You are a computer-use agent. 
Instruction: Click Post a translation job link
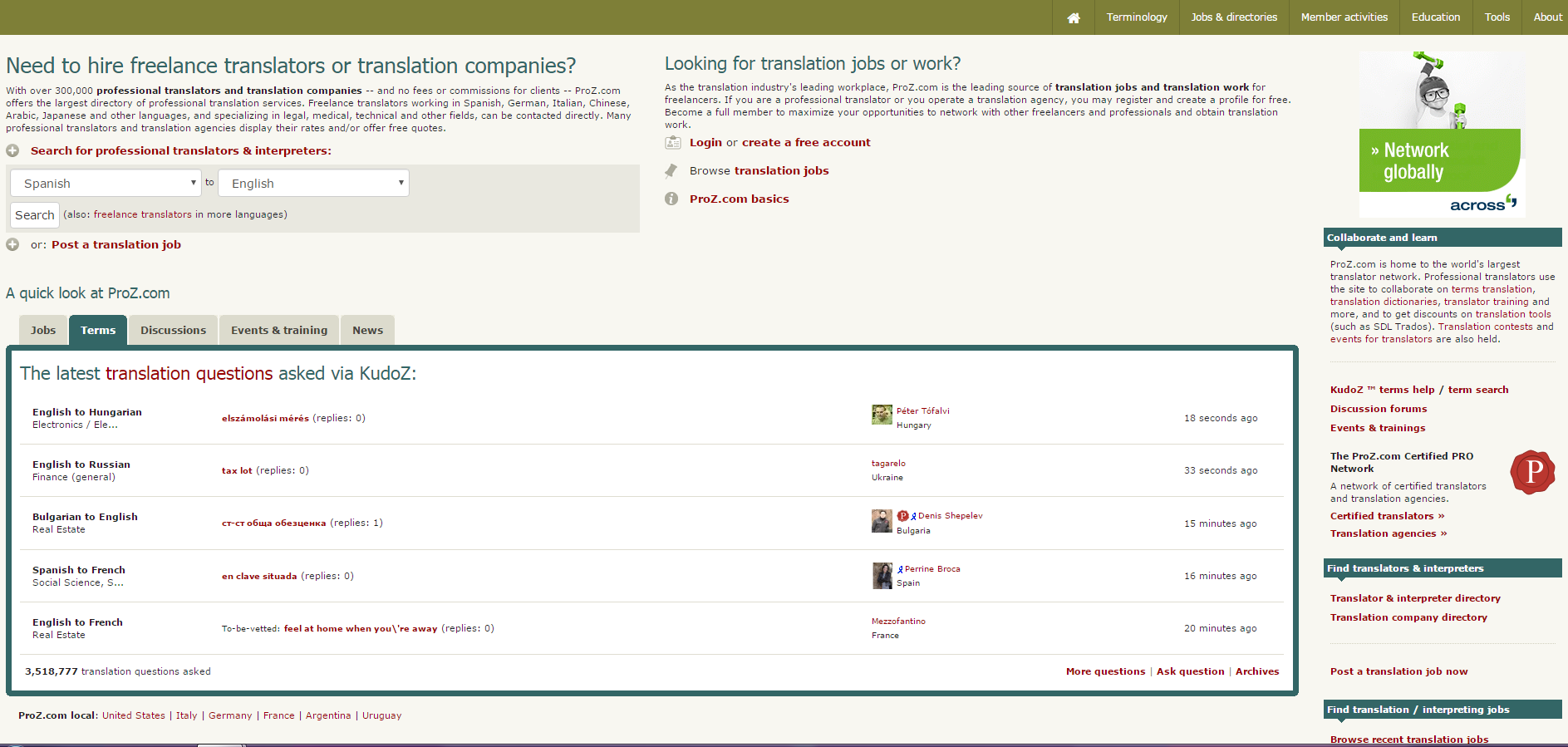(x=116, y=244)
